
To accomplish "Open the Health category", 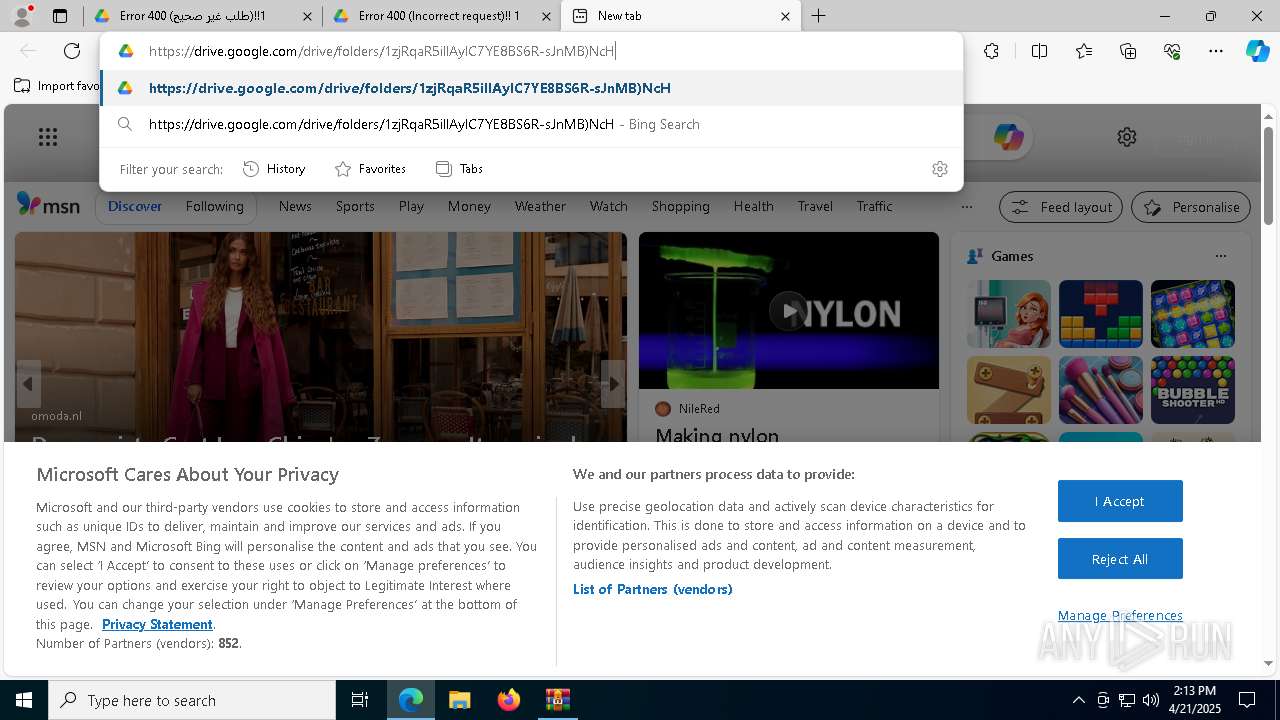I will tap(753, 206).
